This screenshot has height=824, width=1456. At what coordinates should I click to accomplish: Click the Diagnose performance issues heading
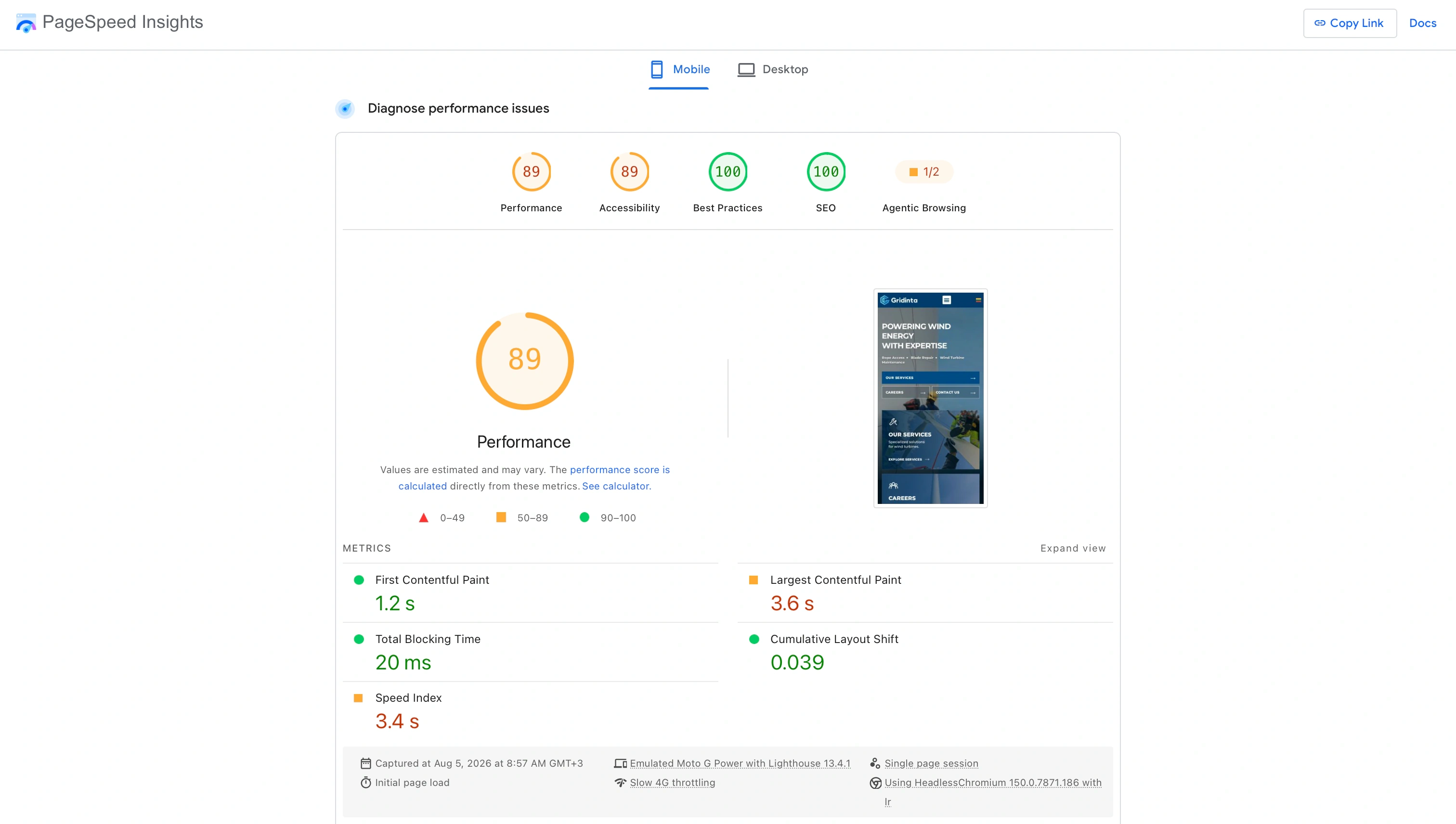tap(458, 108)
